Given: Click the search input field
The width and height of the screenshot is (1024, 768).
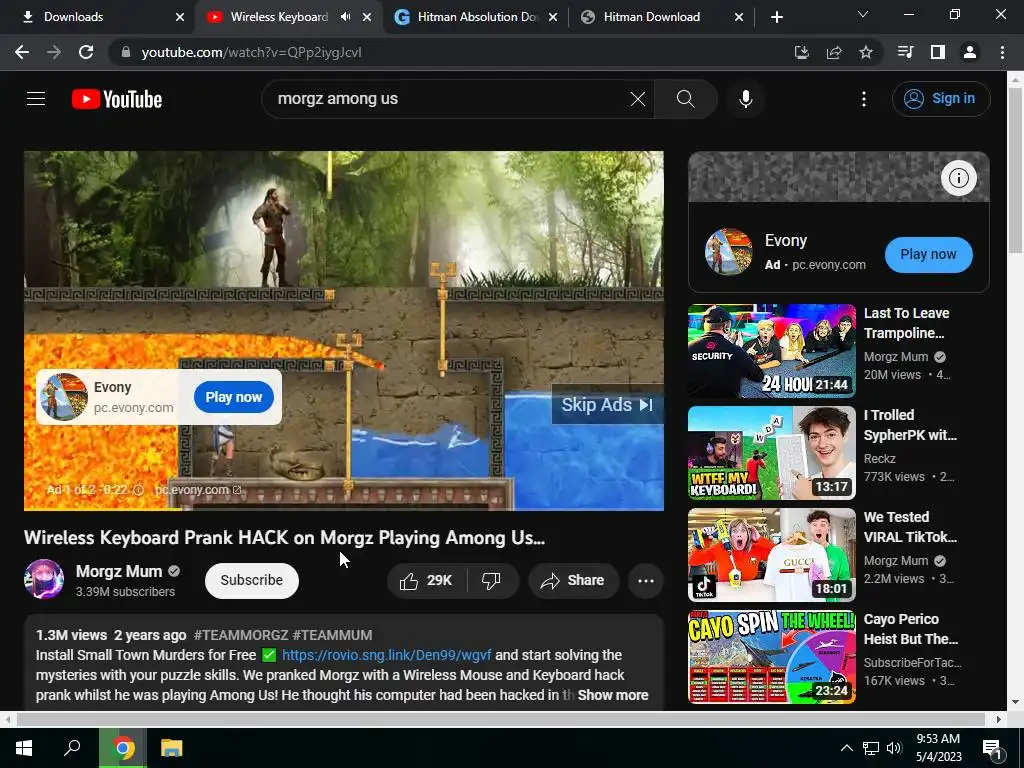Looking at the screenshot, I should [x=451, y=99].
